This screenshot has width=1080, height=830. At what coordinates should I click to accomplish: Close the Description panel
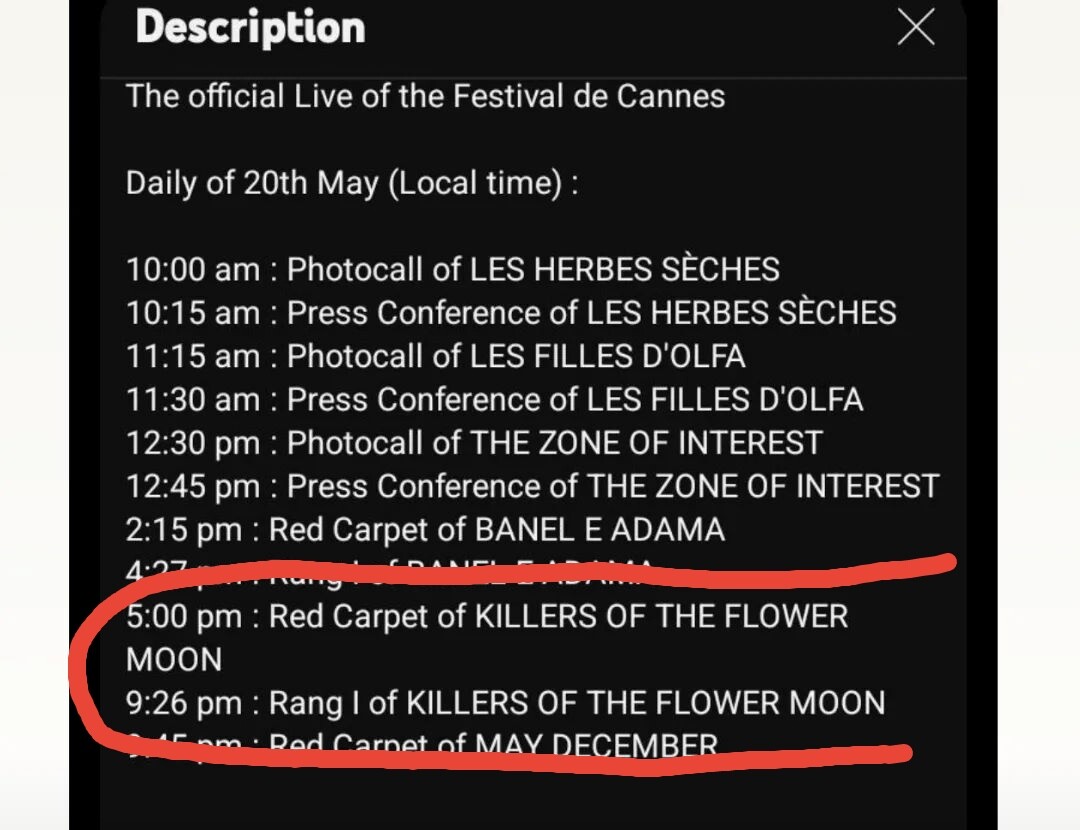[915, 29]
